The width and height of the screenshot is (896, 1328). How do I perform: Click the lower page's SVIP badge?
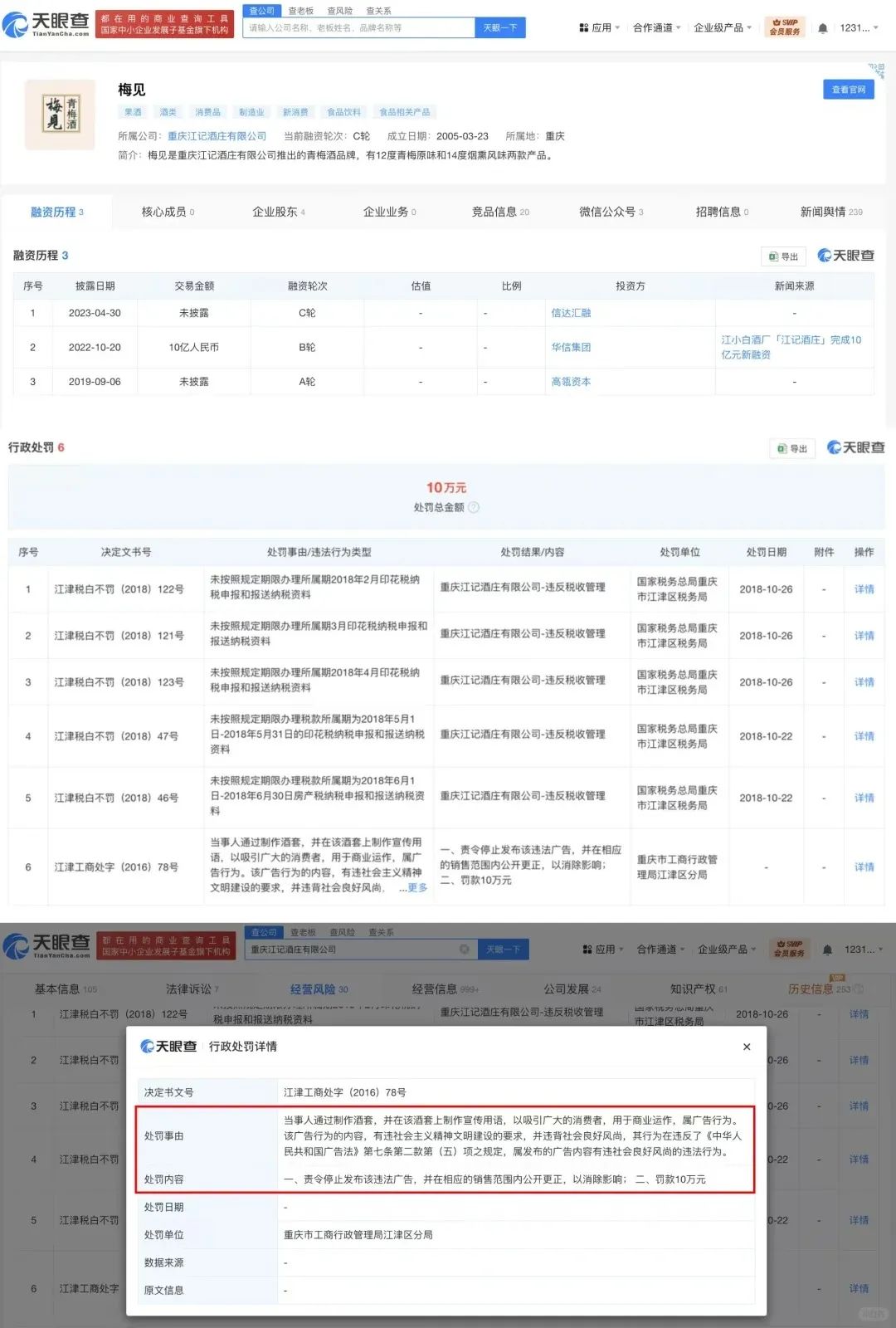tap(789, 949)
